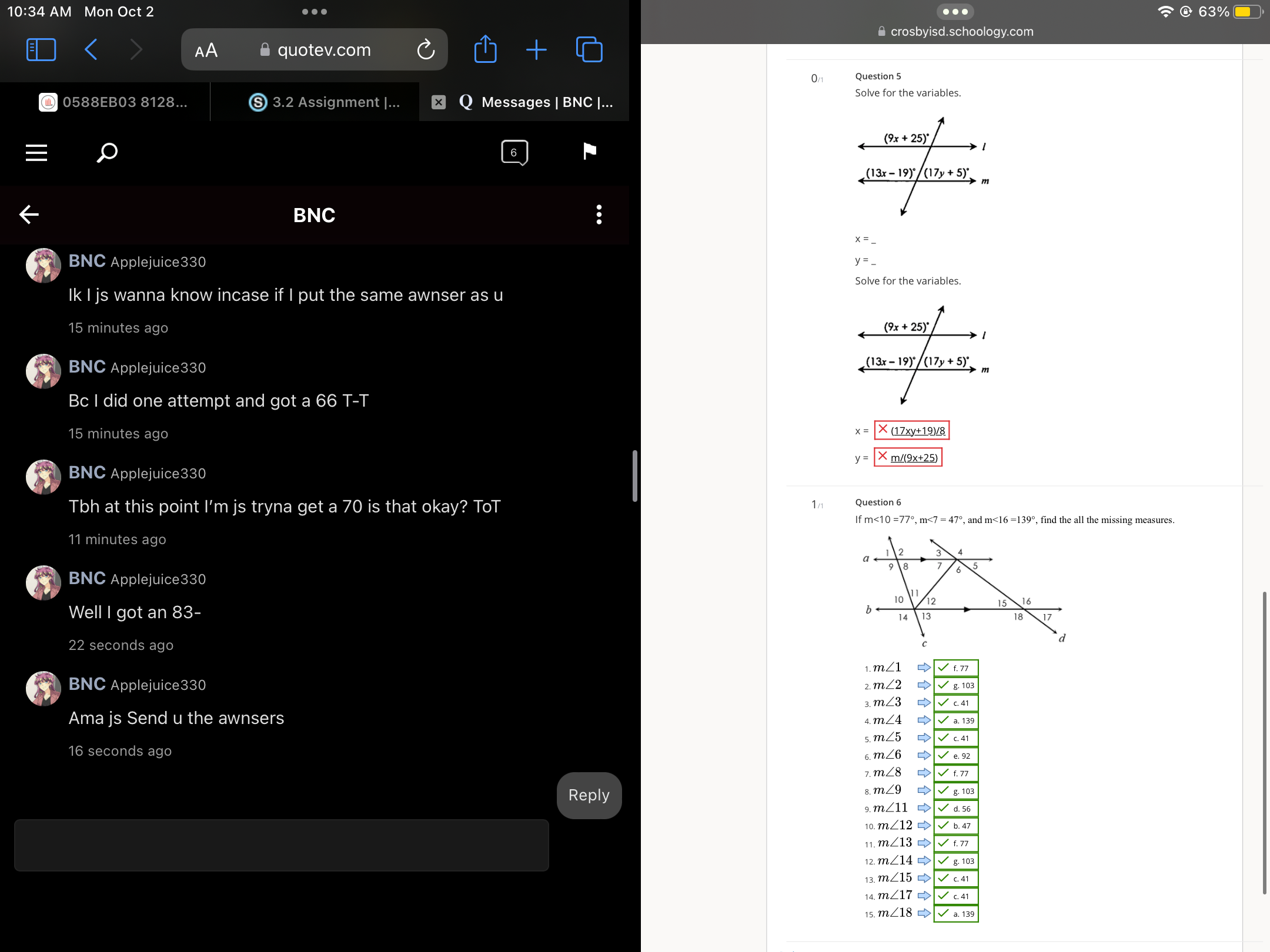
Task: Tap the 10:34 AM clock in status bar
Action: 39,12
